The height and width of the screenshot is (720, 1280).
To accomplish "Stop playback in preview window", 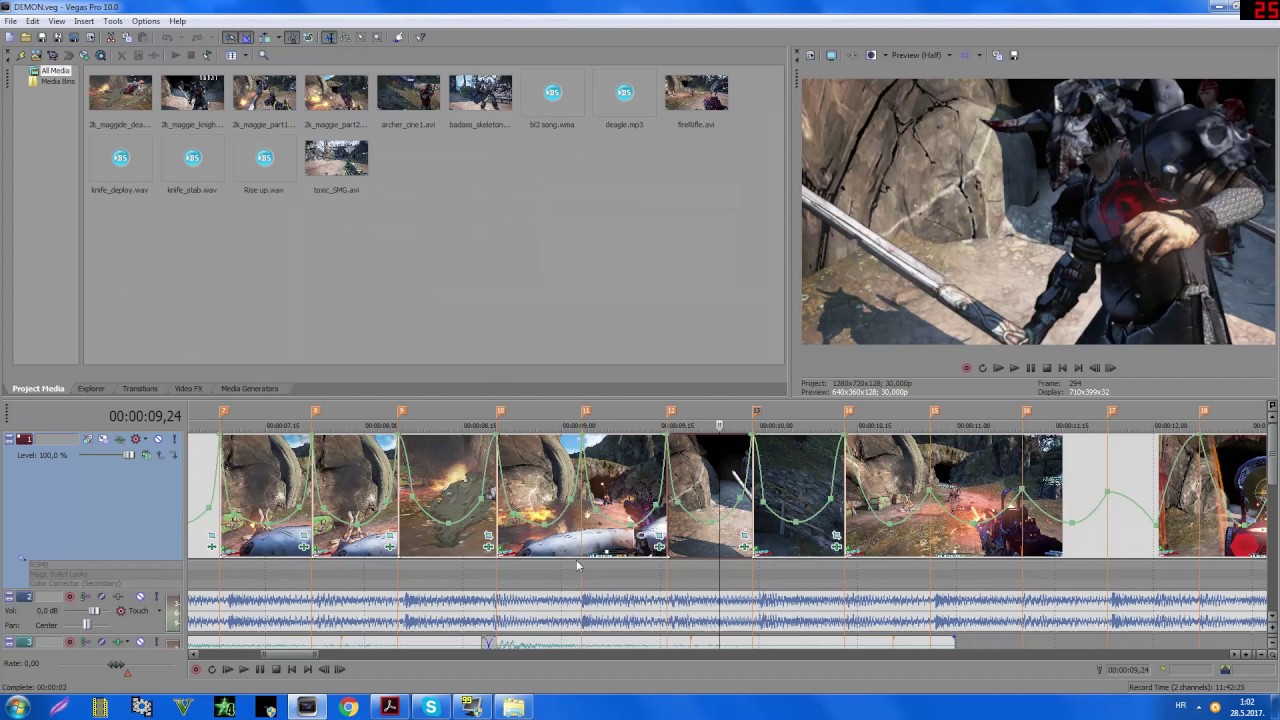I will point(1046,368).
